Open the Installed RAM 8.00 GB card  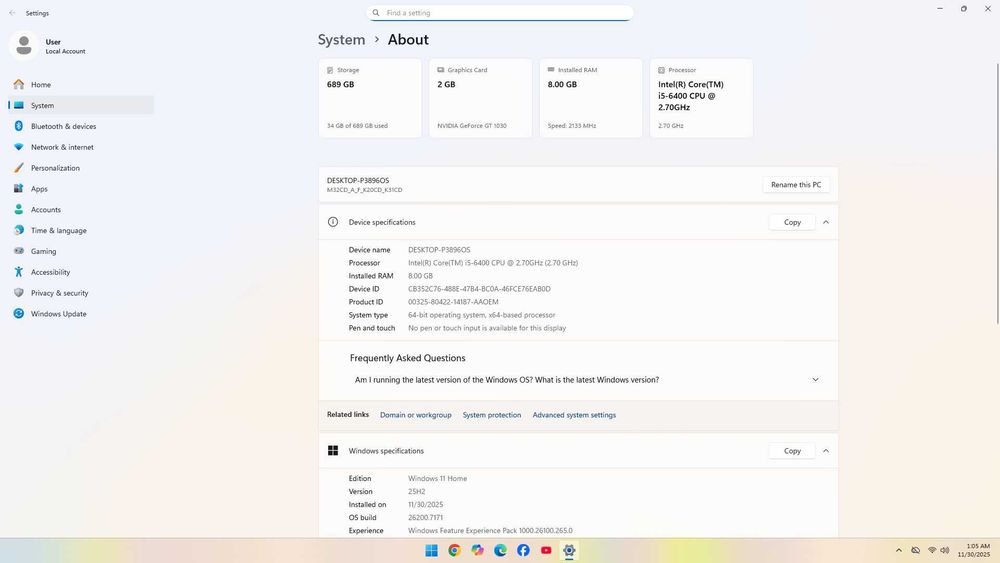coord(591,98)
